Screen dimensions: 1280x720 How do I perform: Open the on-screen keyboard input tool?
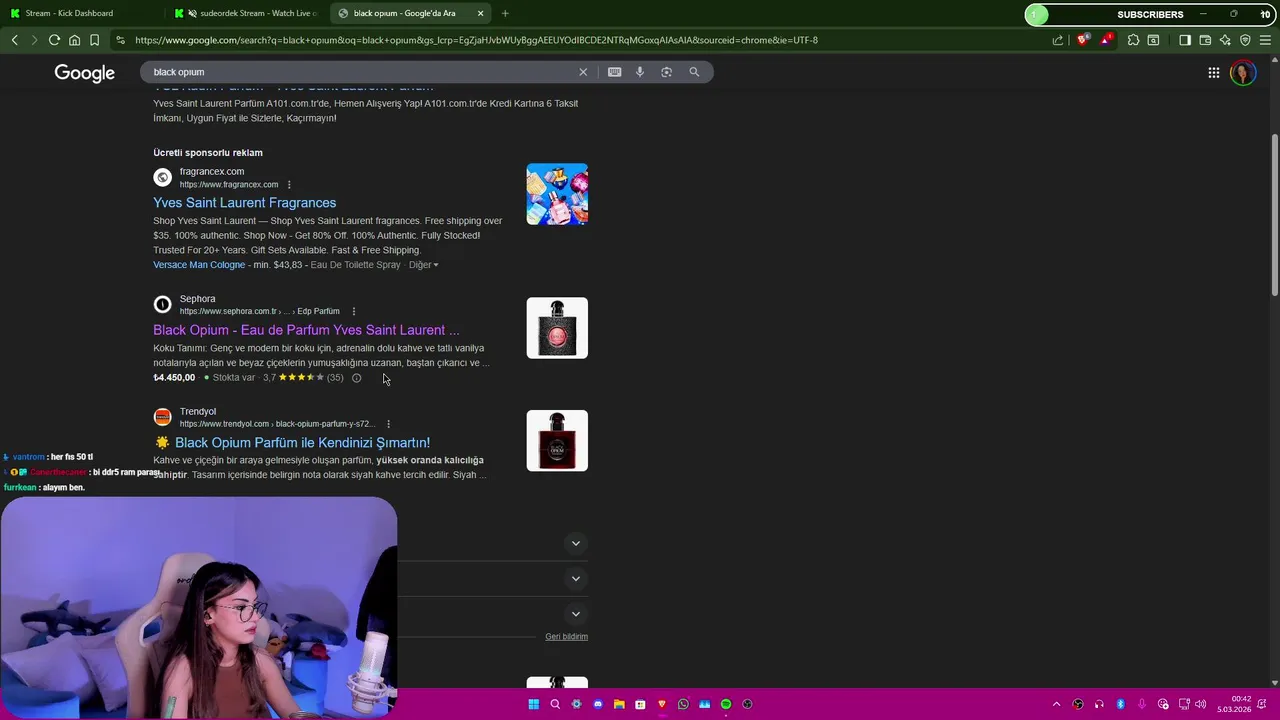pyautogui.click(x=614, y=72)
